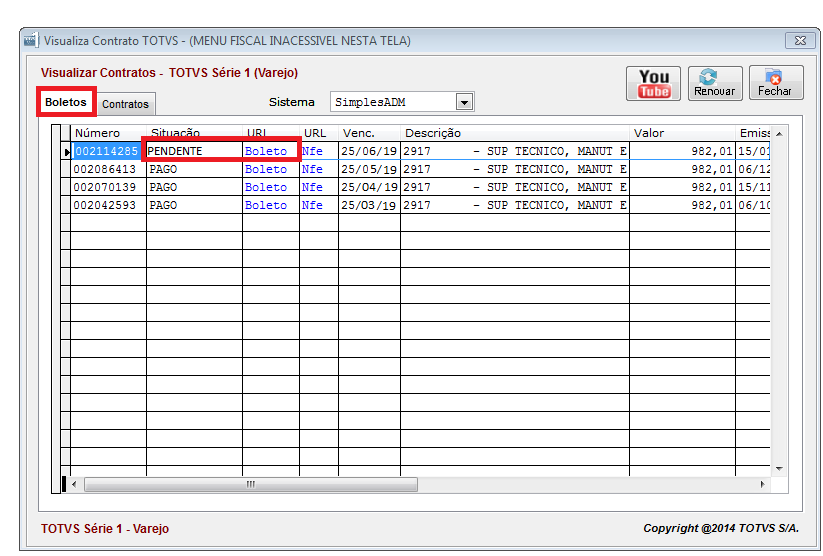Viewport: 823px width, 556px height.
Task: Open Nfe link for row 002114285
Action: [312, 151]
